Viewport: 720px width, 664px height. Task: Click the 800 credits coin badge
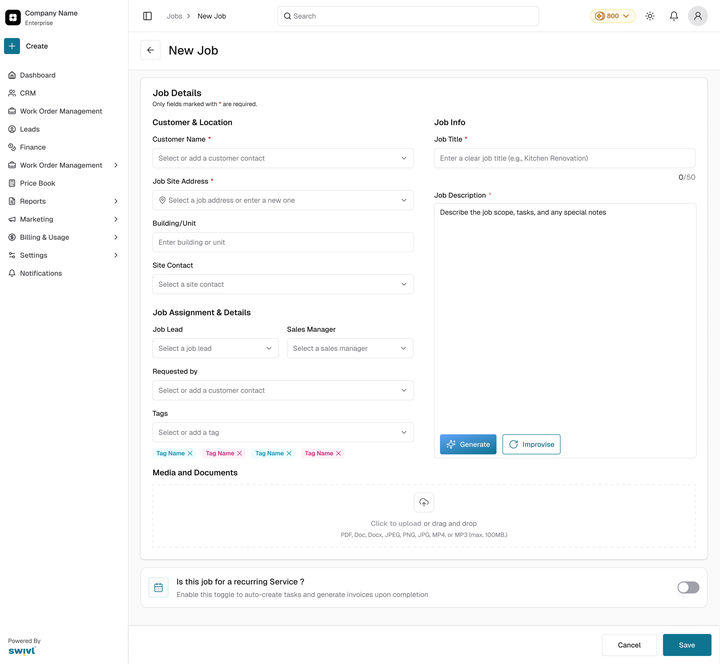[x=613, y=16]
